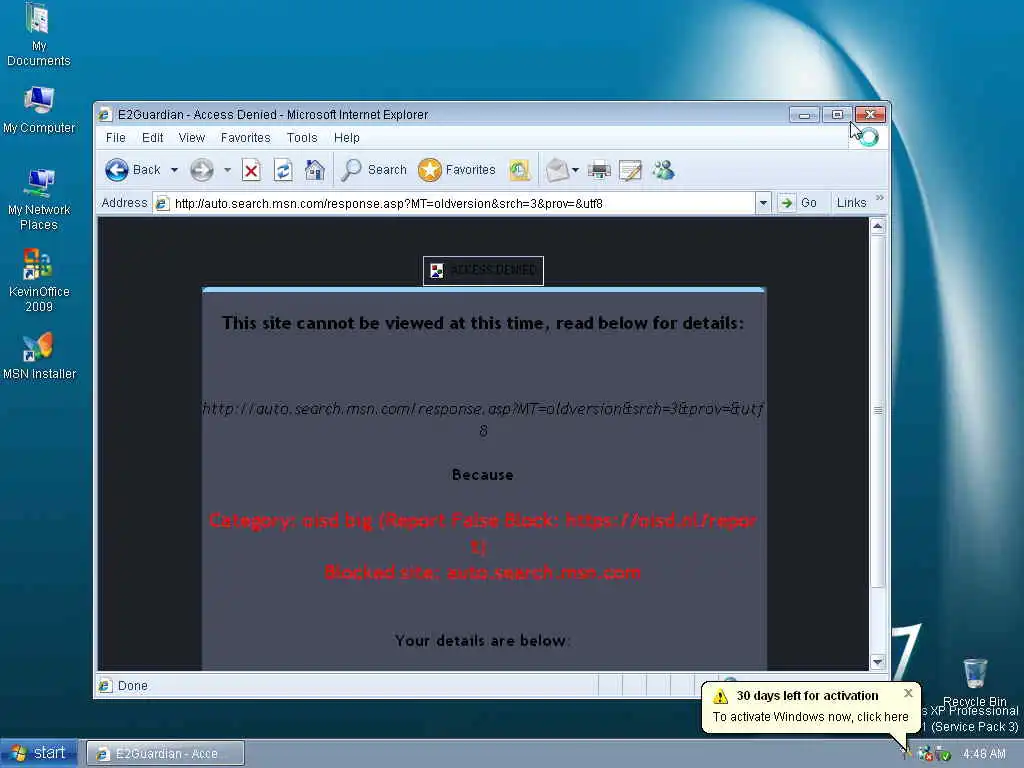
Task: Open the Favorites star button
Action: (x=456, y=170)
